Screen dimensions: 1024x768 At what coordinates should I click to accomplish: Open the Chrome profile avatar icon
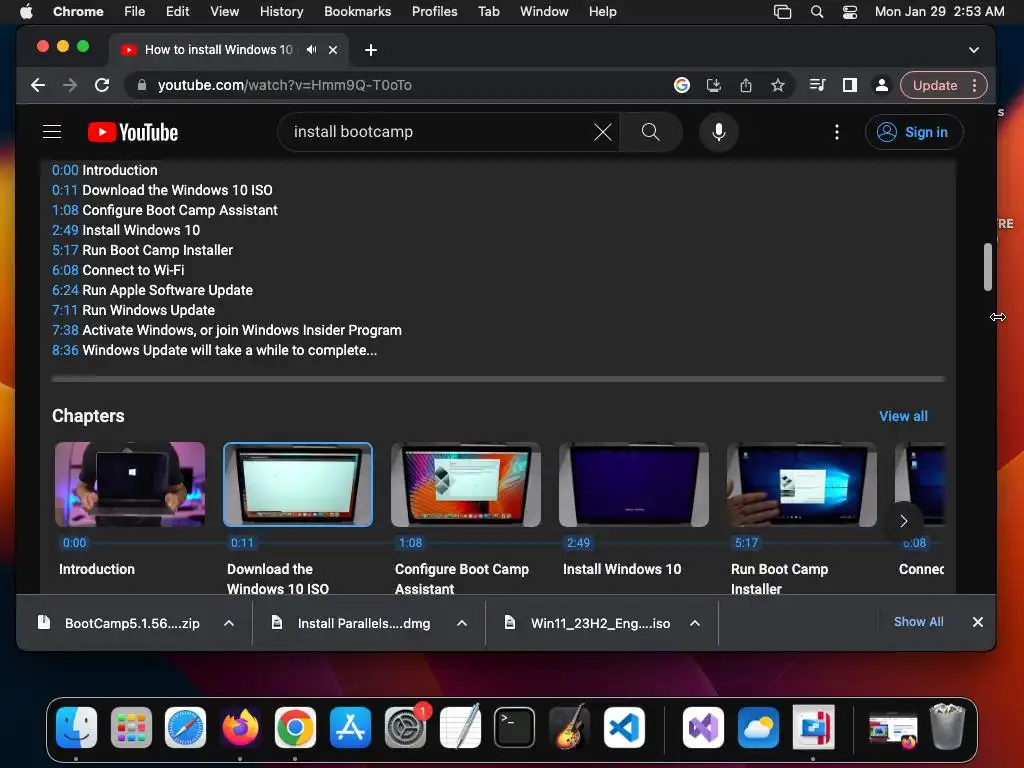pyautogui.click(x=882, y=85)
